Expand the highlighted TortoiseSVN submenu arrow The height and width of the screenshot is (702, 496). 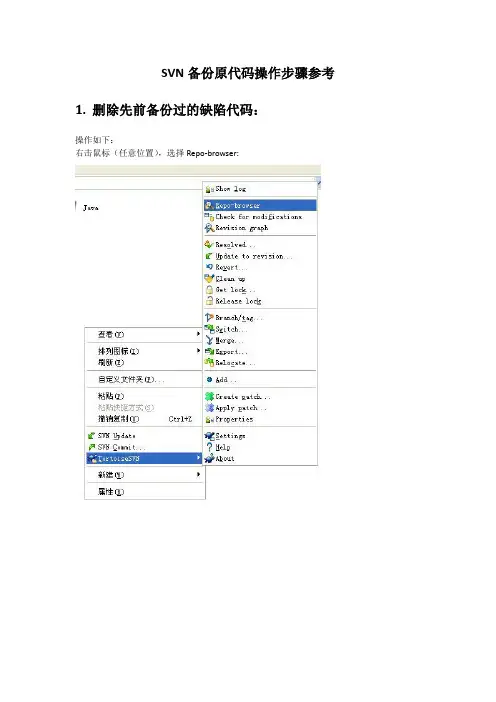(x=198, y=458)
